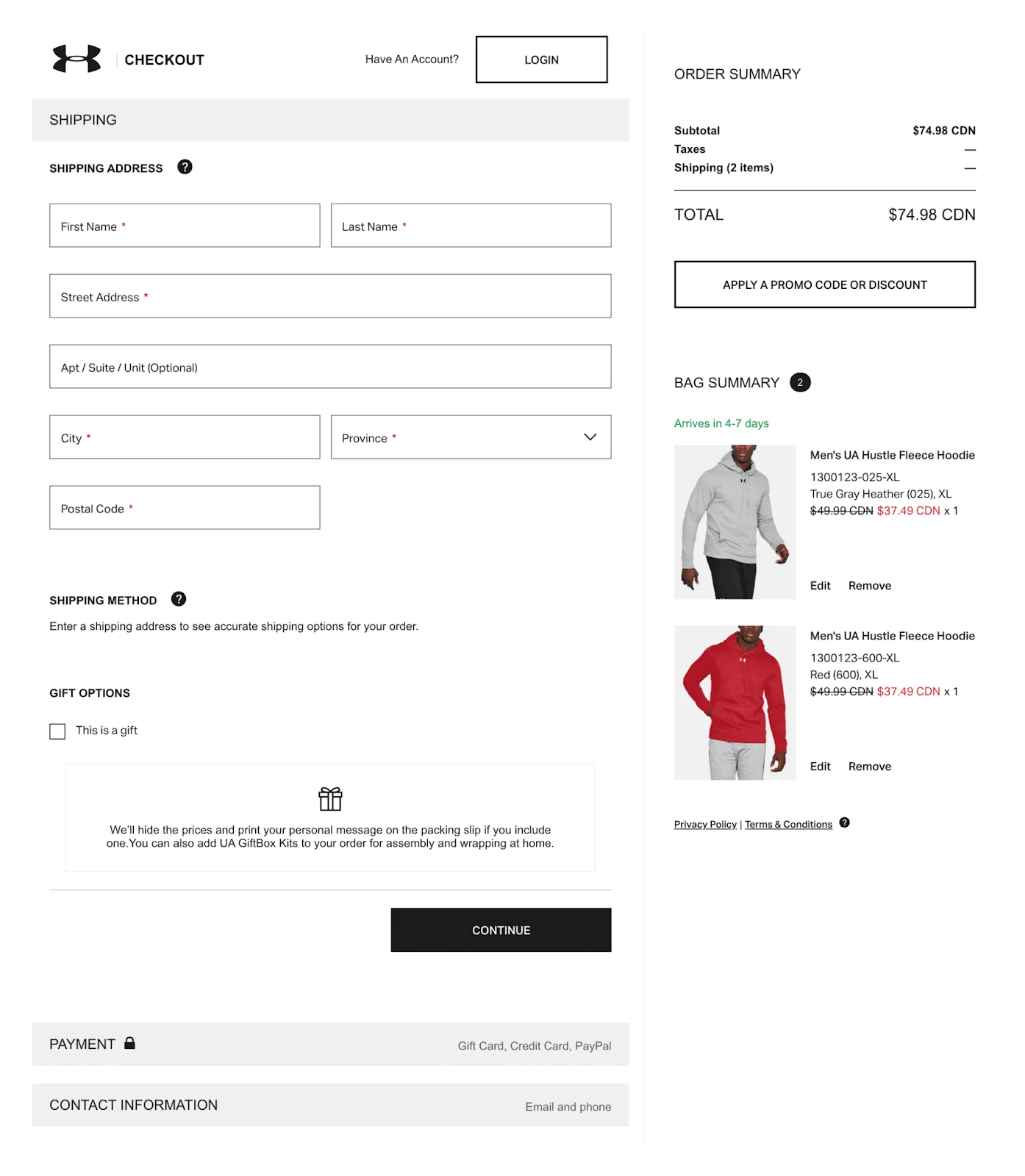Click the help icon beside Terms & Conditions
Image resolution: width=1025 pixels, height=1176 pixels.
pyautogui.click(x=844, y=823)
